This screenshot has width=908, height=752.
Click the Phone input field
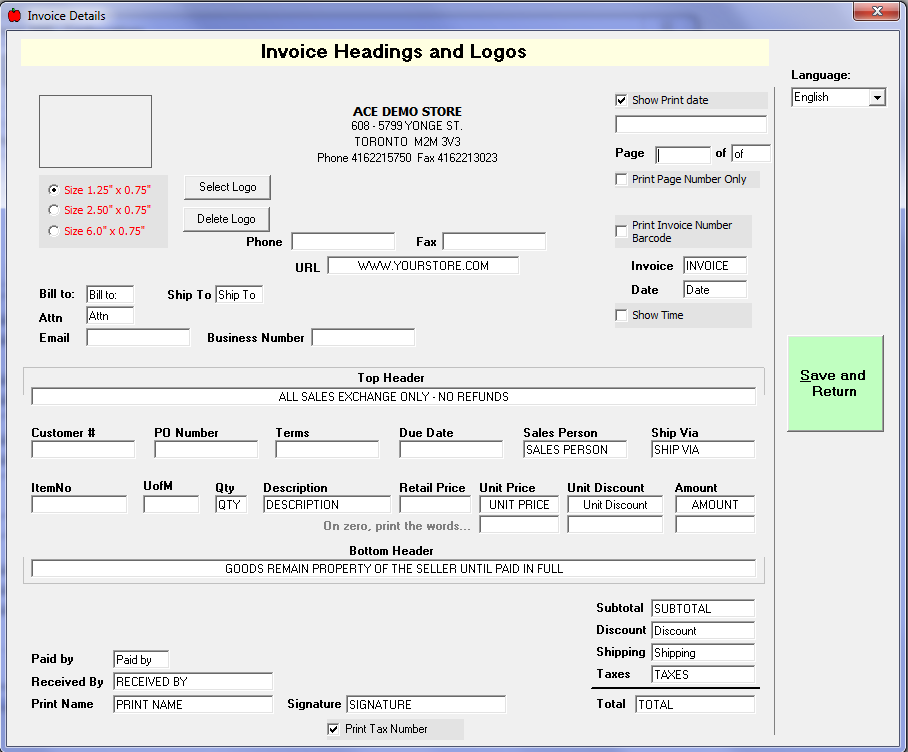(343, 241)
